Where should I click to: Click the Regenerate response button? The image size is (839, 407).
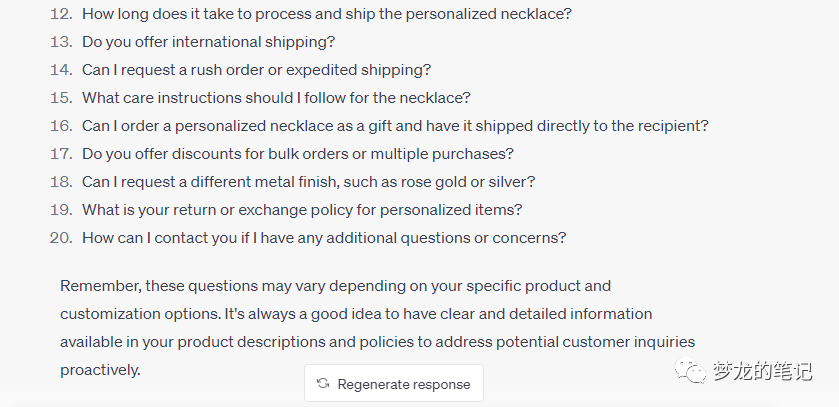(x=394, y=384)
